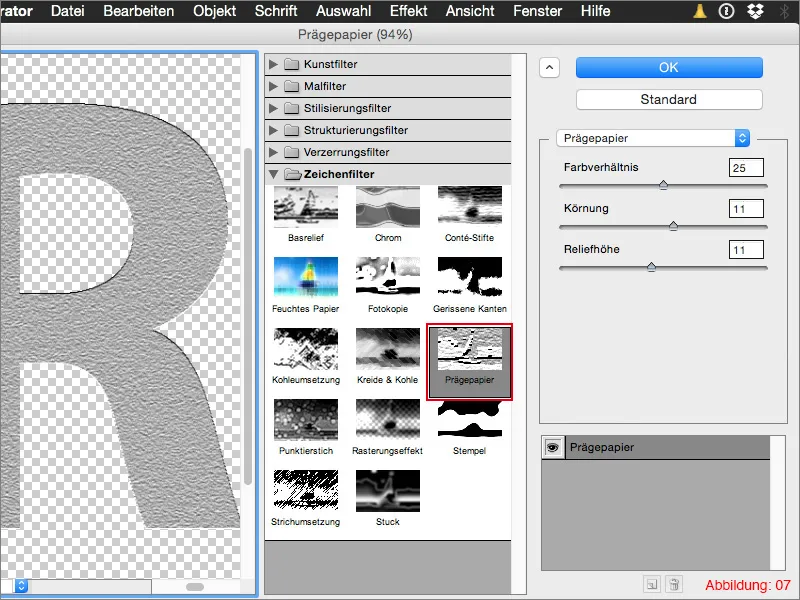Screen dimensions: 800x600
Task: Select the Strichumsetzung filter thumbnail
Action: coord(306,490)
